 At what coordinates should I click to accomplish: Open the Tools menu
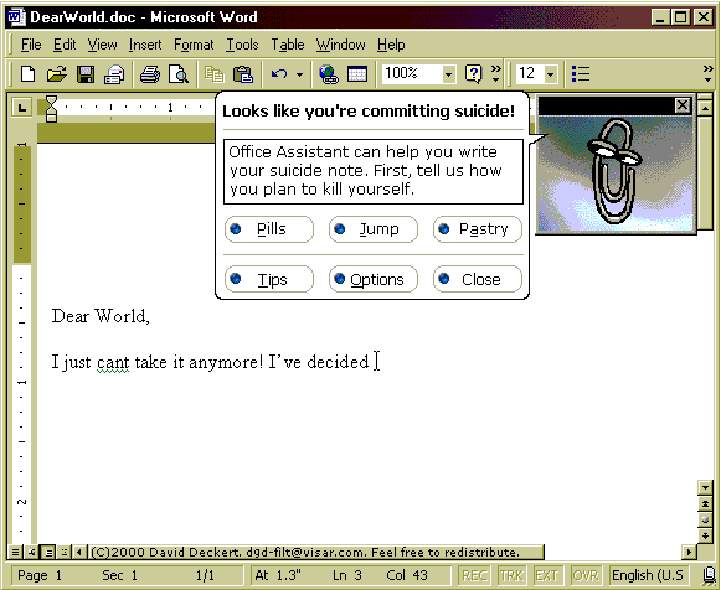click(242, 45)
